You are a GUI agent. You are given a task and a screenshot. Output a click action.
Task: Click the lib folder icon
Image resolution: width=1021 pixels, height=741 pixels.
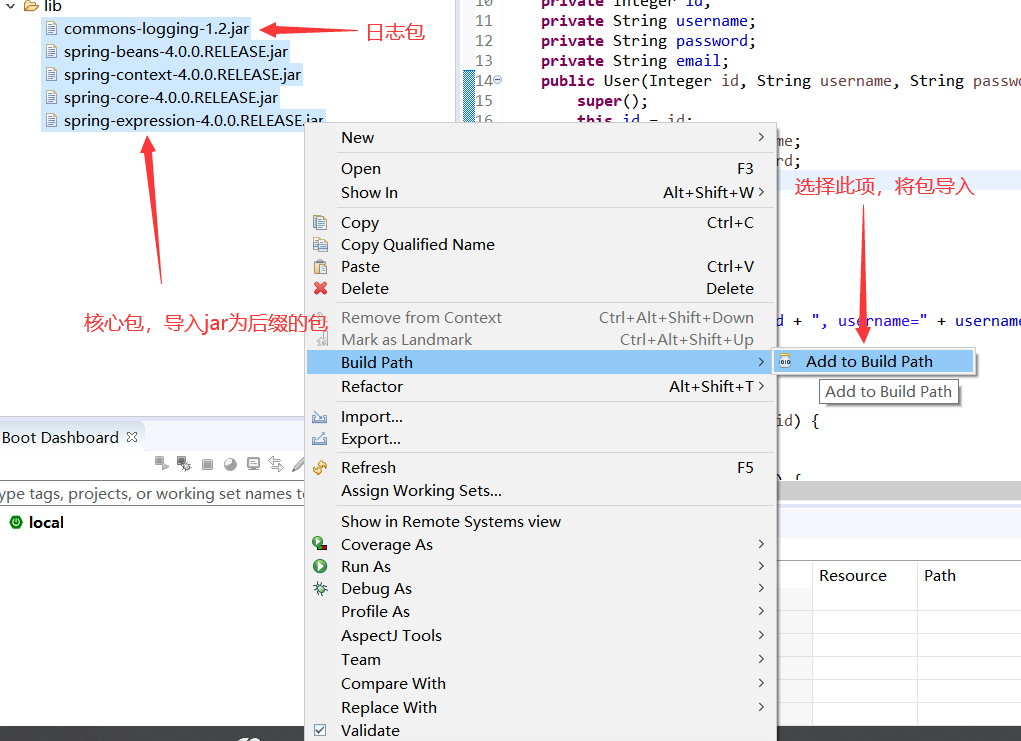pos(31,6)
